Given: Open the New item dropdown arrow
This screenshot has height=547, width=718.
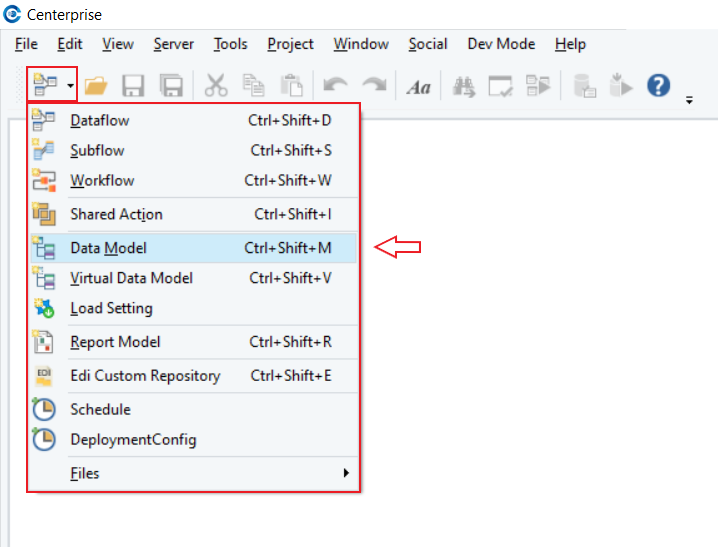Looking at the screenshot, I should 70,85.
